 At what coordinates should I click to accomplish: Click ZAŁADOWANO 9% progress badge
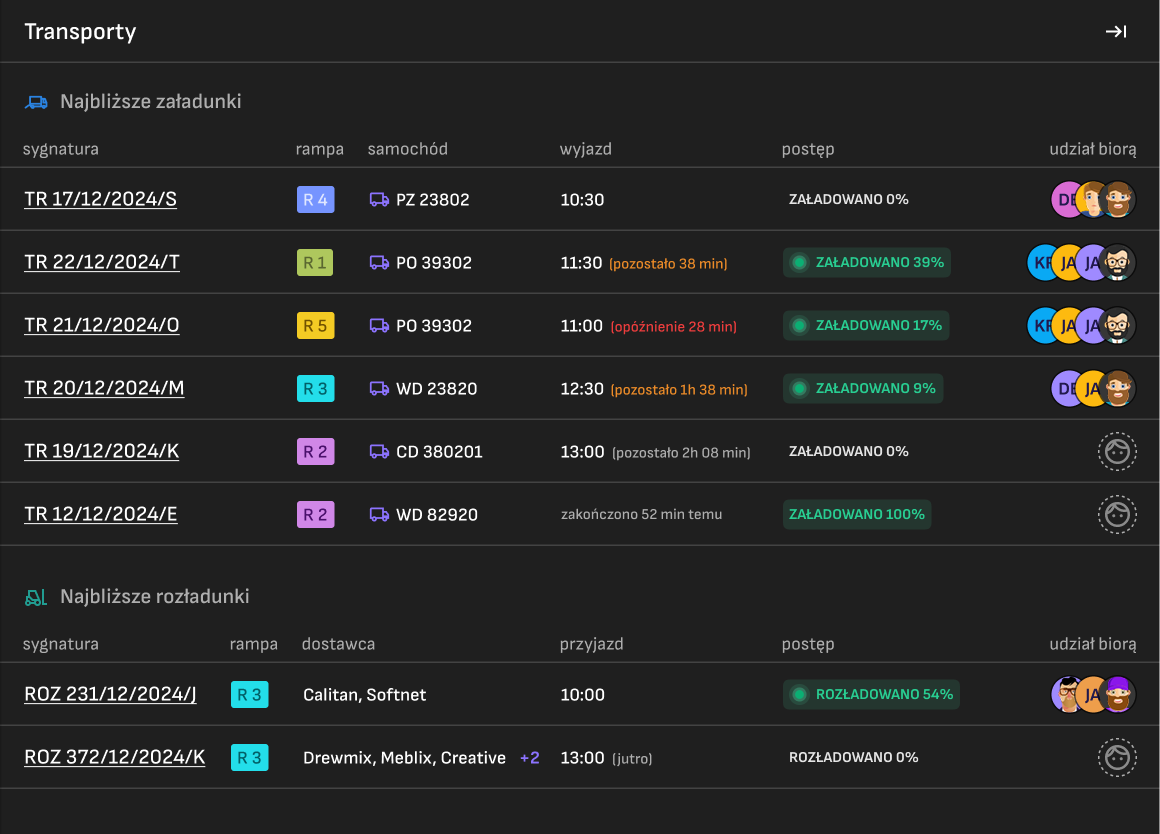(x=863, y=389)
